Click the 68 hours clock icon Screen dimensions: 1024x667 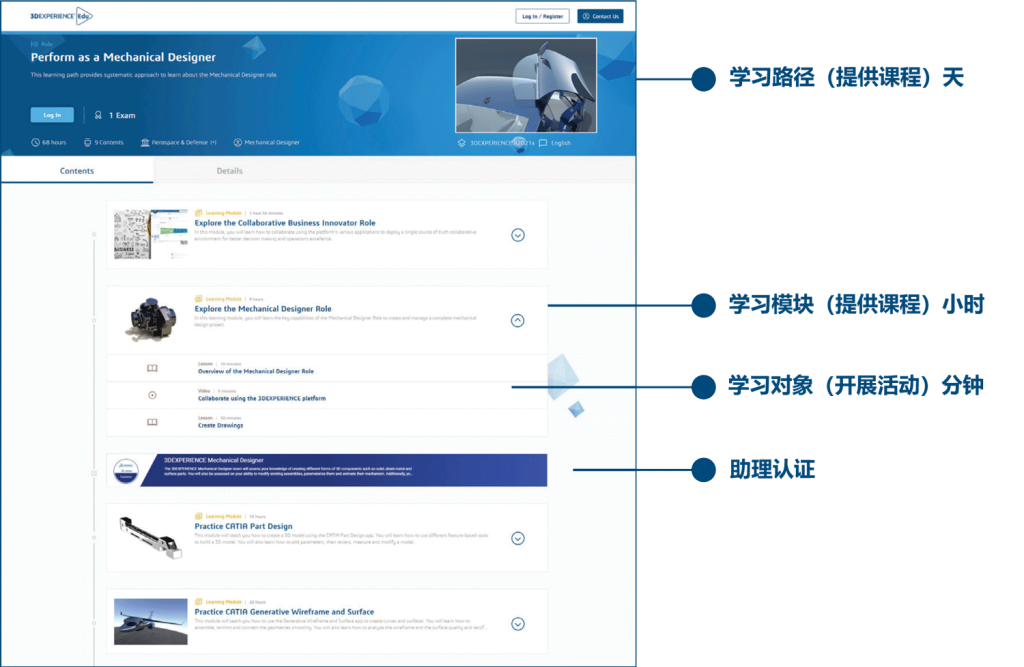click(36, 143)
